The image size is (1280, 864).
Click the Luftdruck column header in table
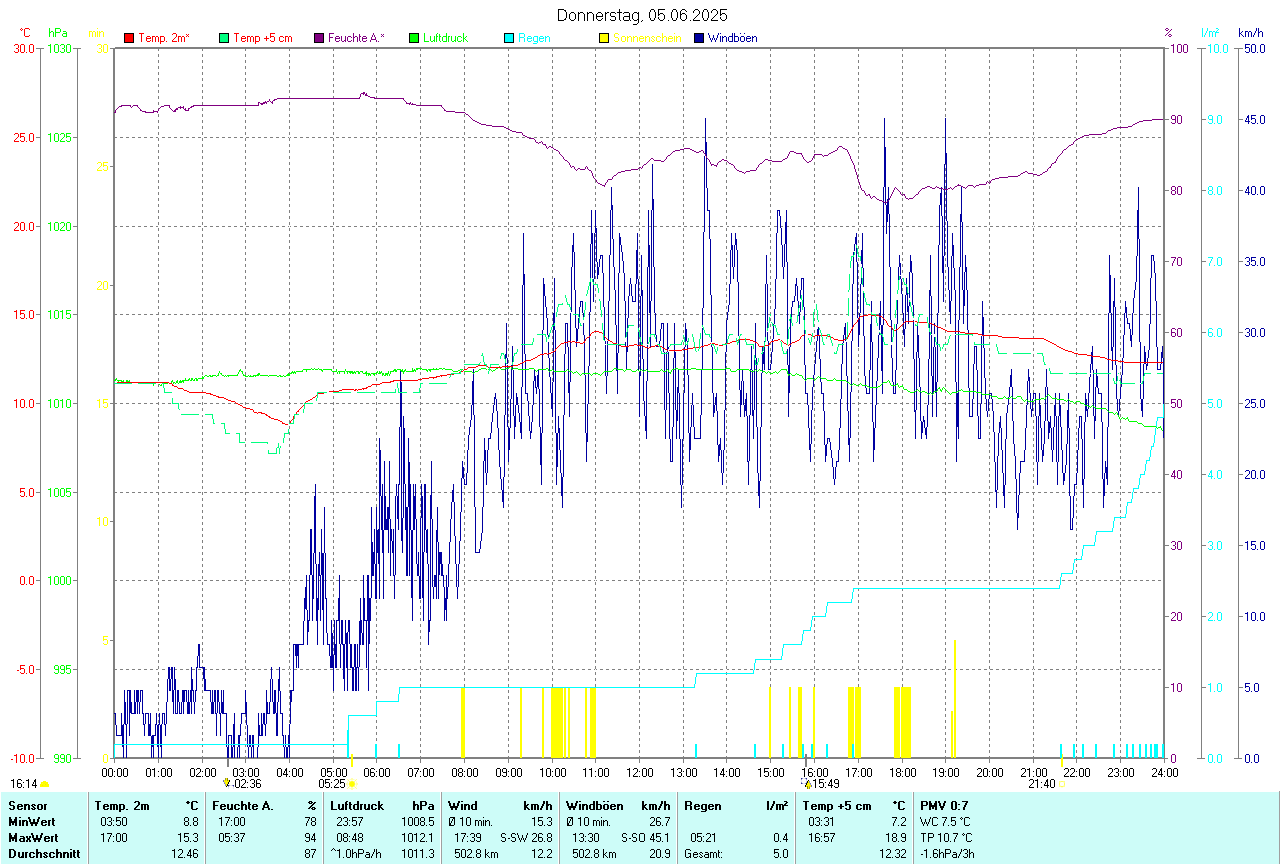pos(358,805)
